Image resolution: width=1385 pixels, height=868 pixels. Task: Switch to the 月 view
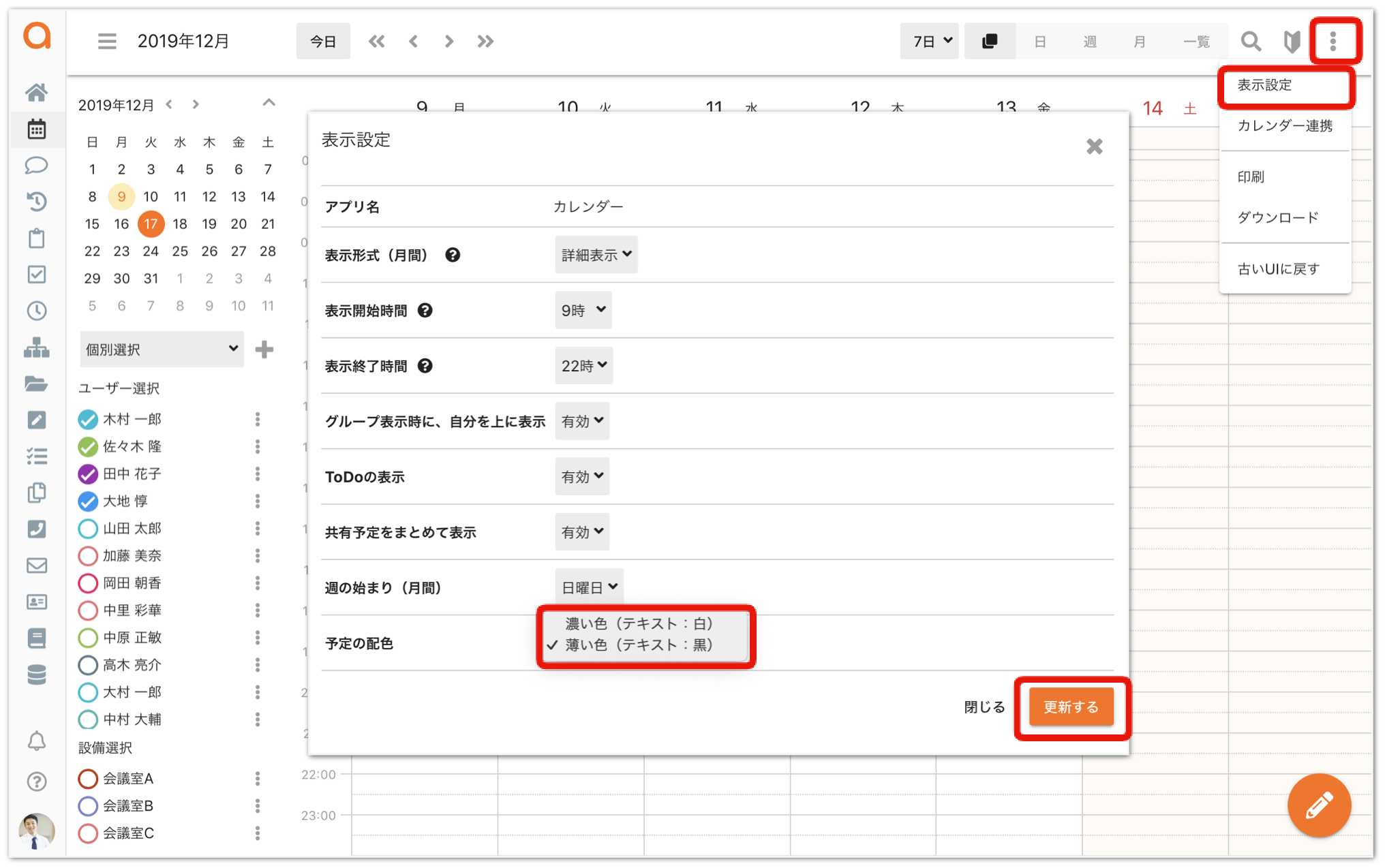tap(1140, 41)
